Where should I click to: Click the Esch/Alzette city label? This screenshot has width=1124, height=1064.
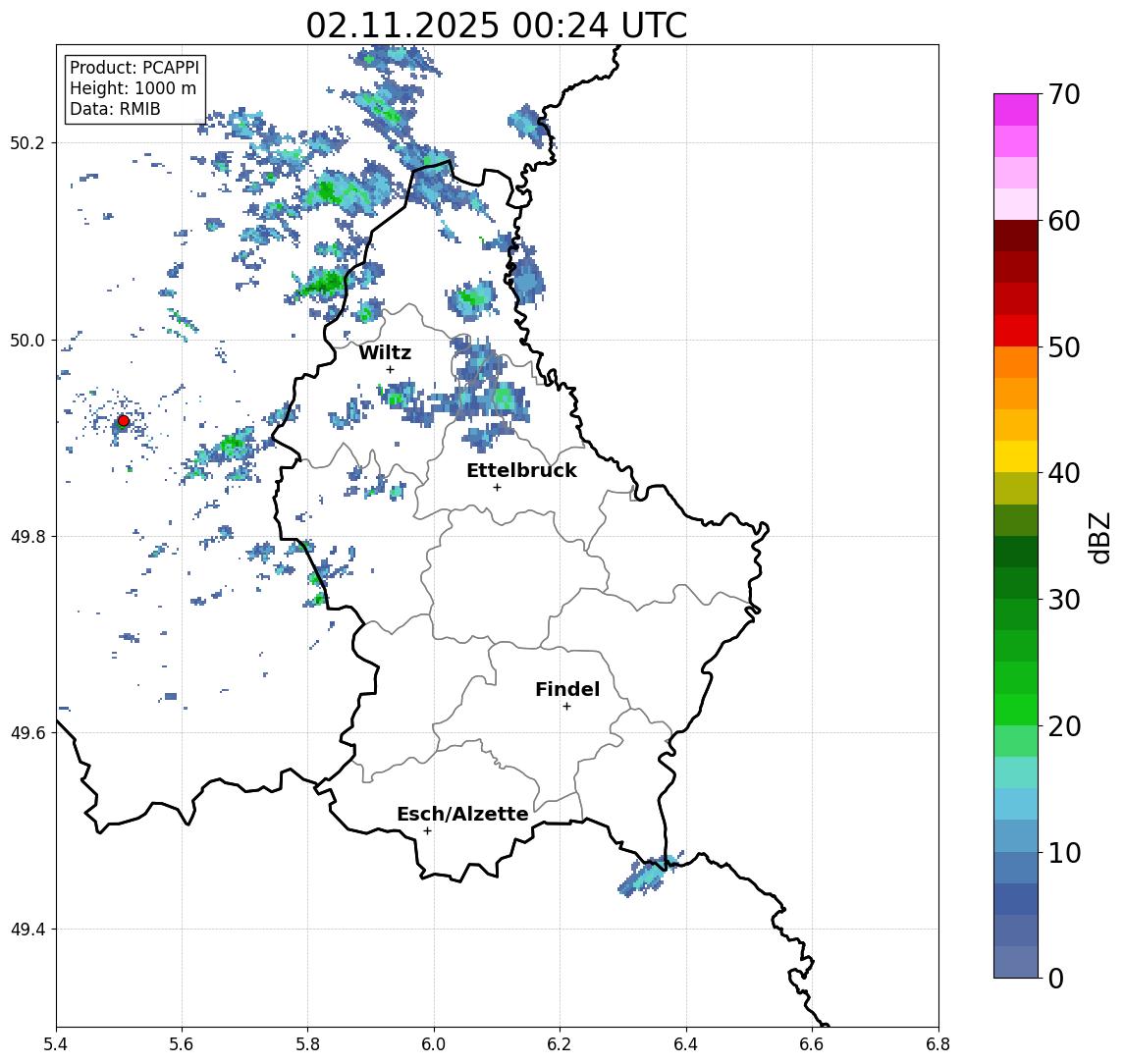click(x=462, y=814)
